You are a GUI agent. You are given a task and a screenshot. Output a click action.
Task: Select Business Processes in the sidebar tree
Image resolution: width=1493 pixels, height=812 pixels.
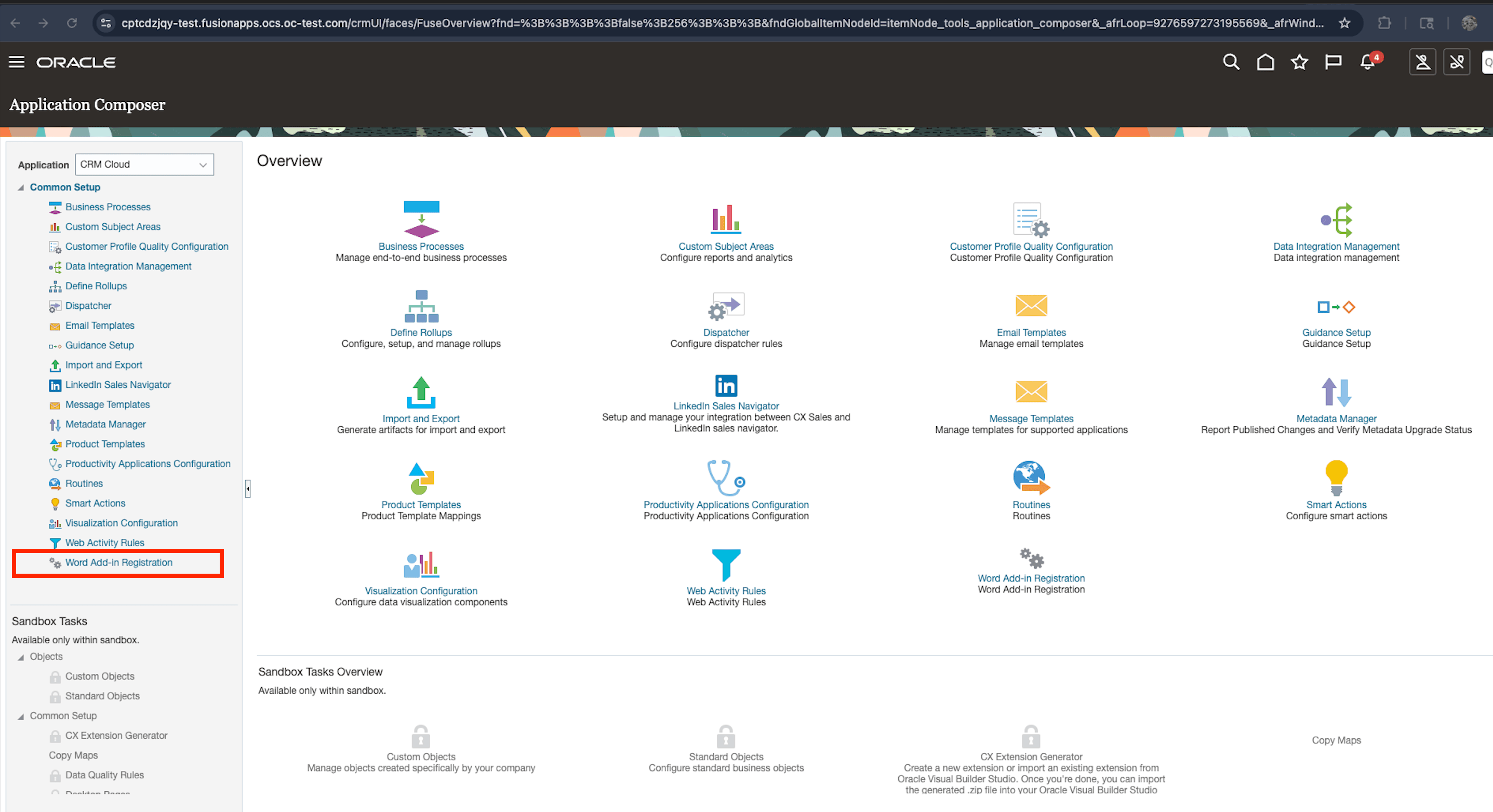[108, 207]
